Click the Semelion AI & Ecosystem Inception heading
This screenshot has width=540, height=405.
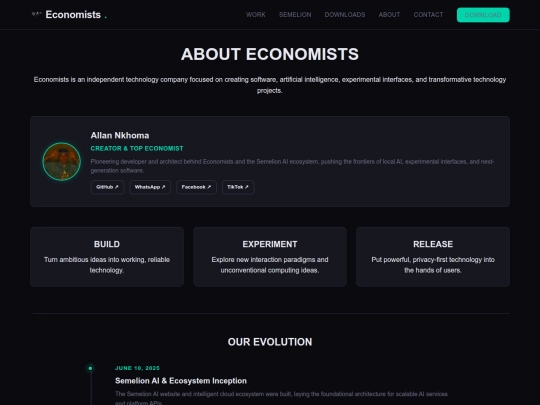[x=181, y=381]
